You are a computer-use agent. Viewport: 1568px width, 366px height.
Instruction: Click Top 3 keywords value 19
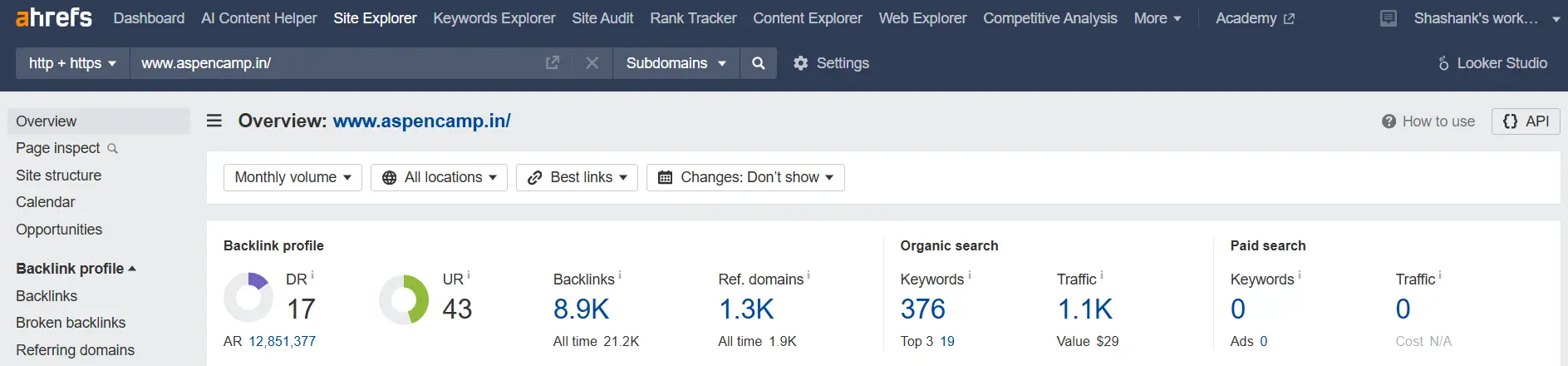(x=947, y=341)
